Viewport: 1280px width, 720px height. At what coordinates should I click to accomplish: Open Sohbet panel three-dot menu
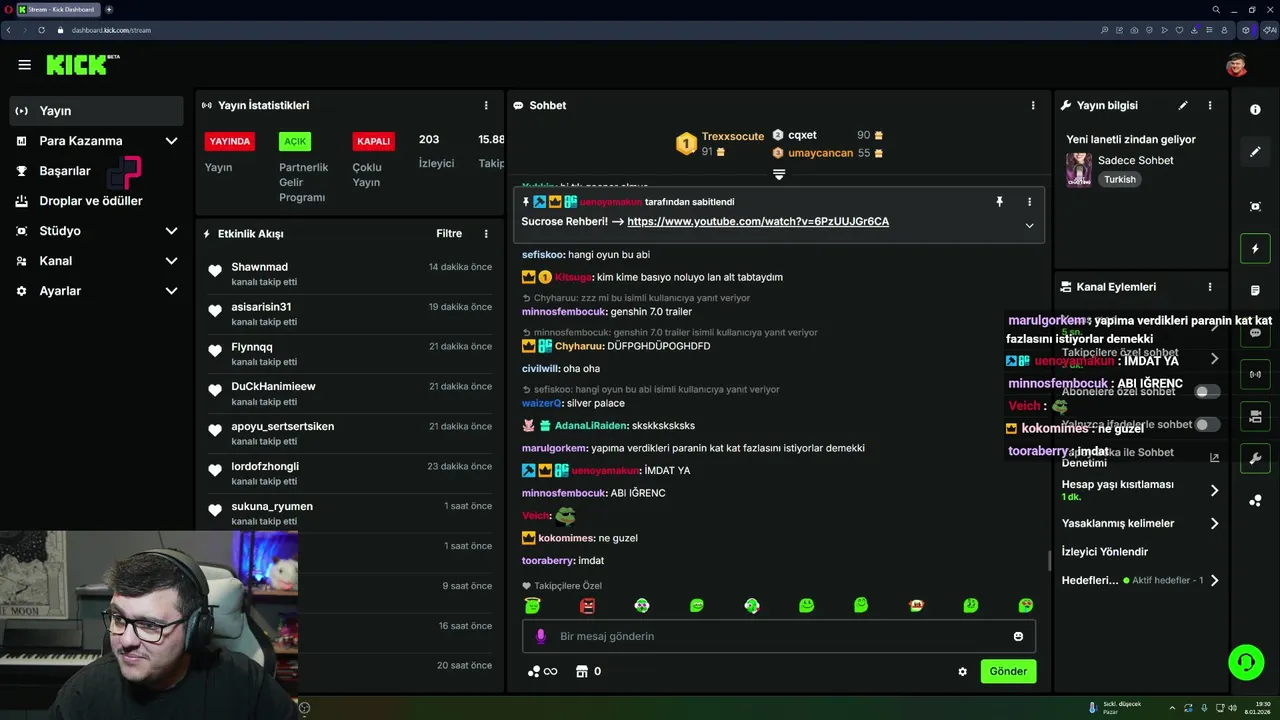[1033, 105]
